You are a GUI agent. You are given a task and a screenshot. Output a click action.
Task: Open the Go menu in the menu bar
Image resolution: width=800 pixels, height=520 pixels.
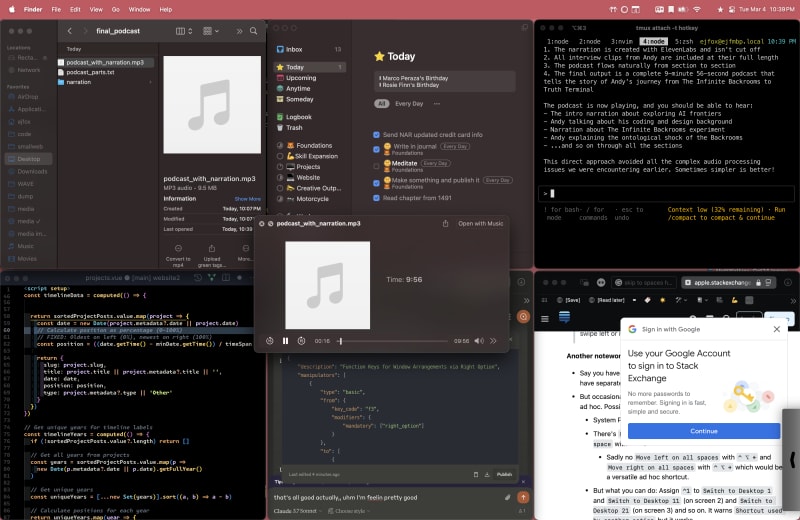tap(116, 10)
